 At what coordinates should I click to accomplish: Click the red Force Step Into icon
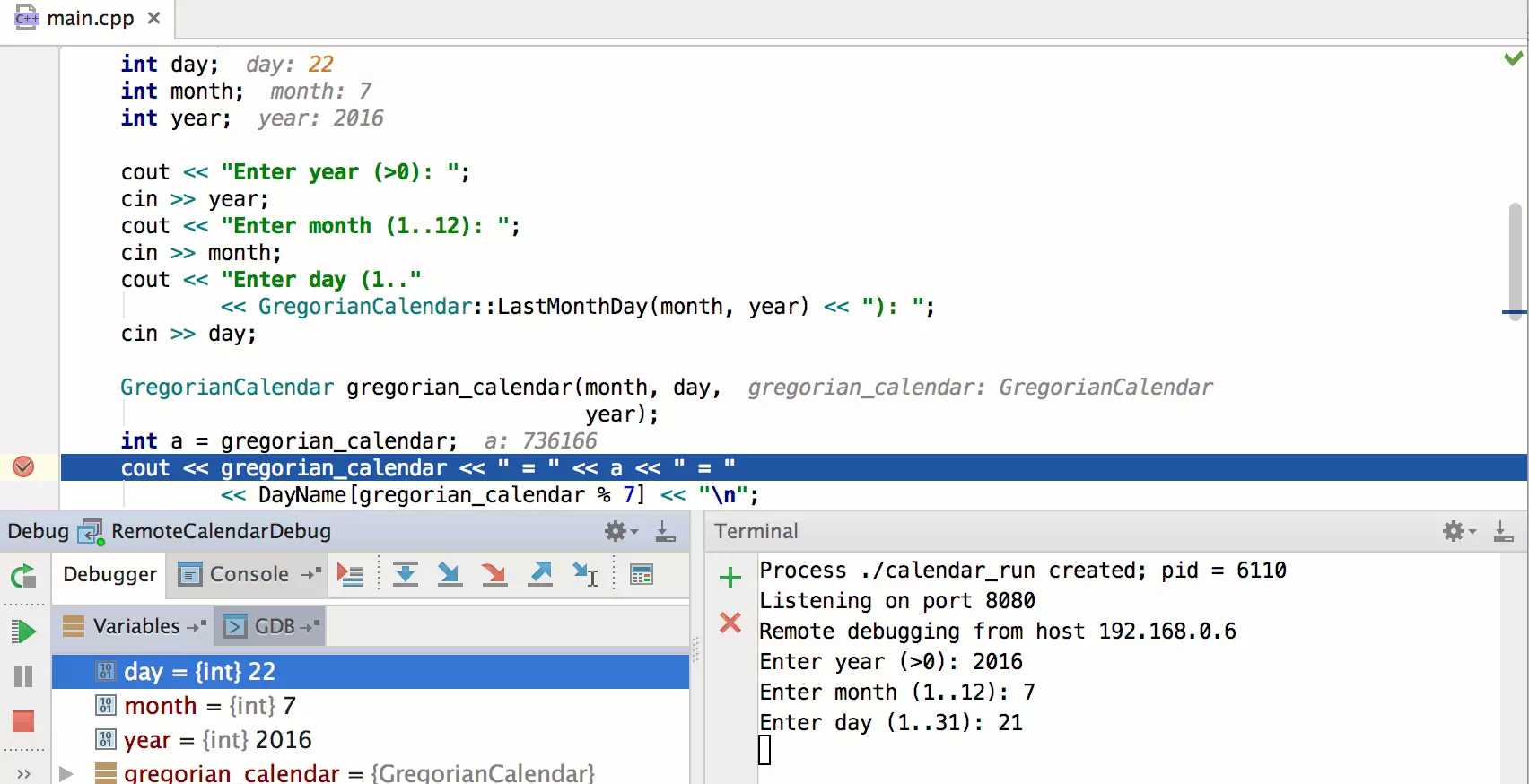(494, 575)
